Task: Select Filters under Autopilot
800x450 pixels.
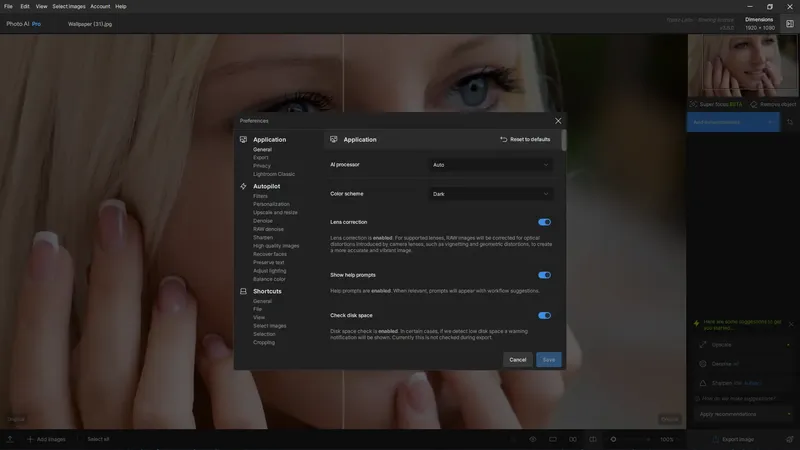Action: point(260,196)
